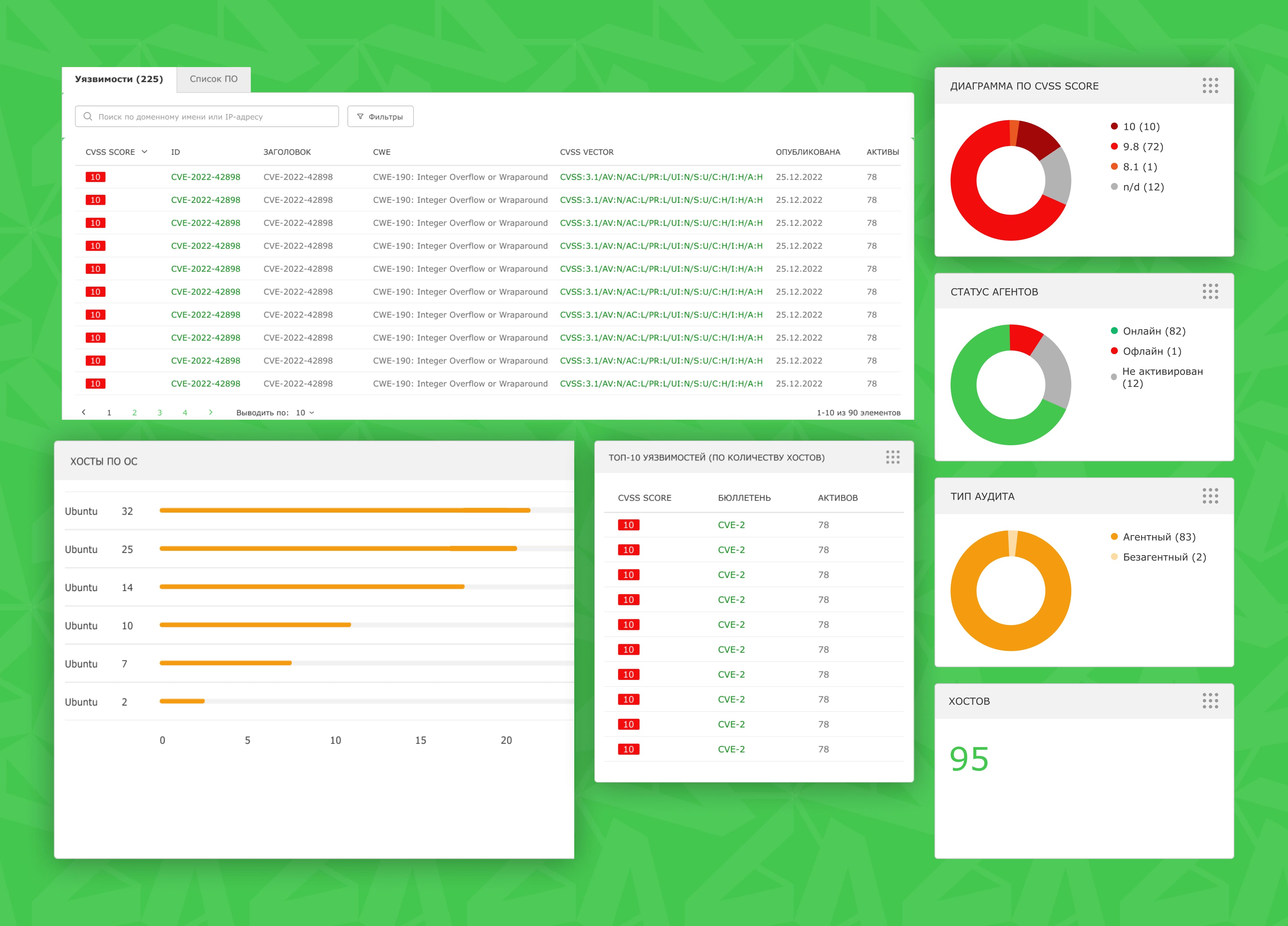
Task: Click the domain name or IP search field
Action: 216,116
